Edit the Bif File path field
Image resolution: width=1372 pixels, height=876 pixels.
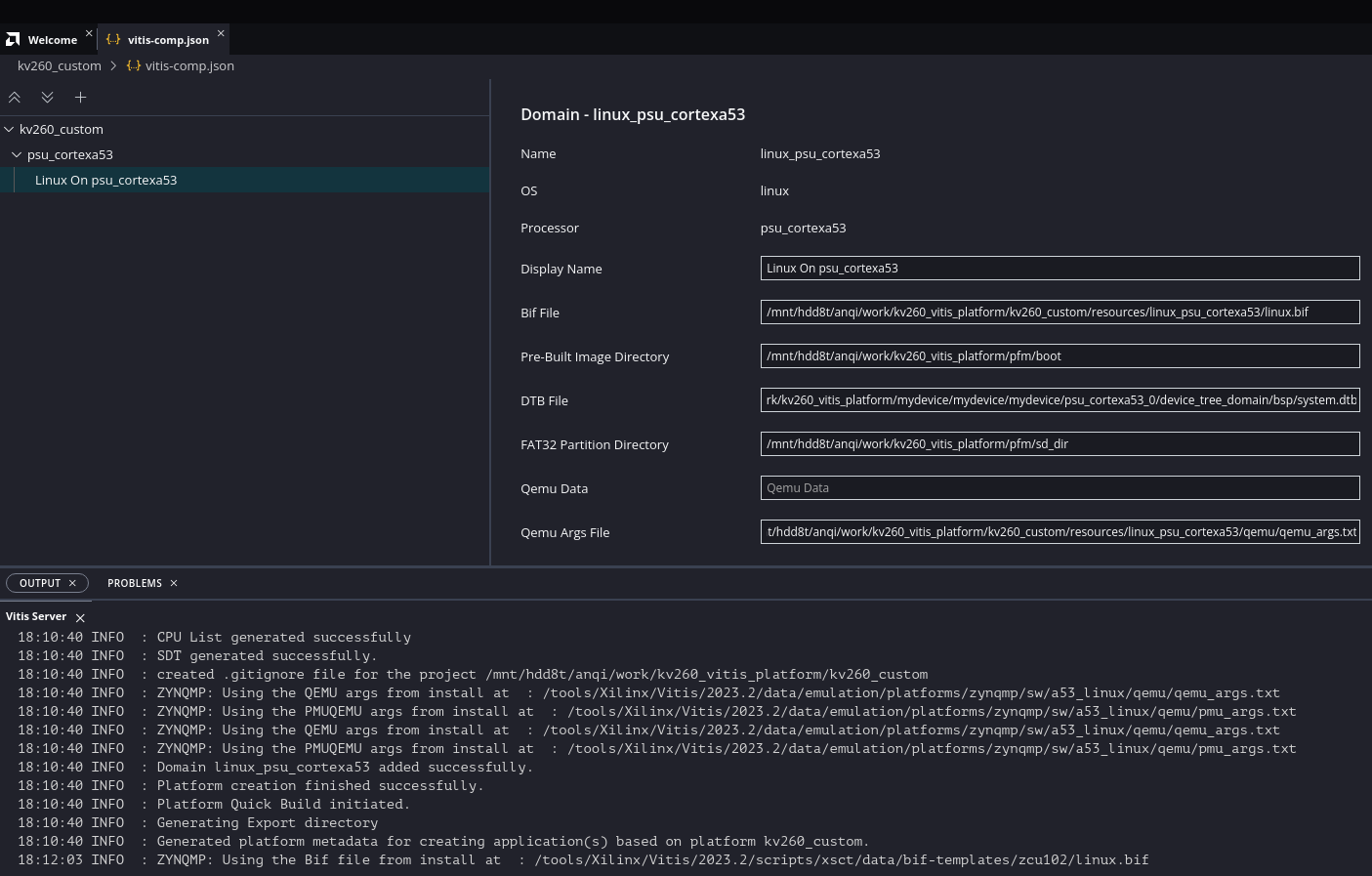coord(1060,313)
